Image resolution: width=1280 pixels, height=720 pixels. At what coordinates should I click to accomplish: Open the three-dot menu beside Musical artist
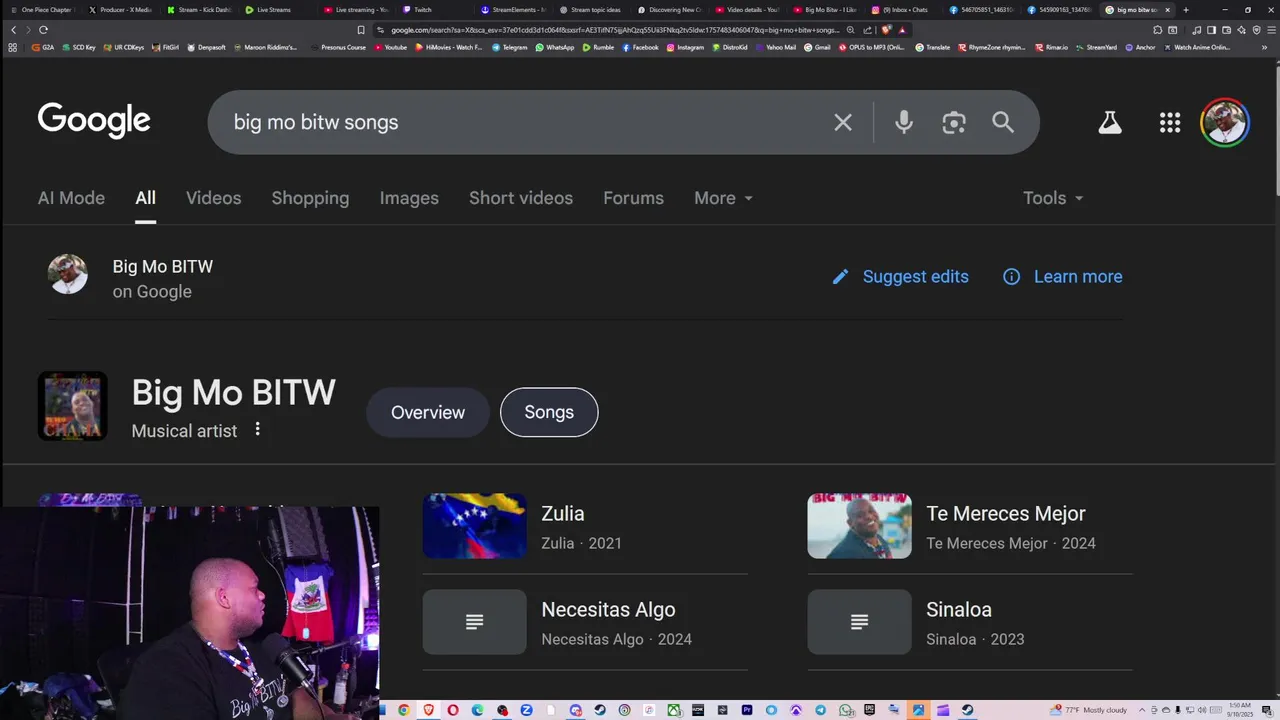click(x=257, y=429)
